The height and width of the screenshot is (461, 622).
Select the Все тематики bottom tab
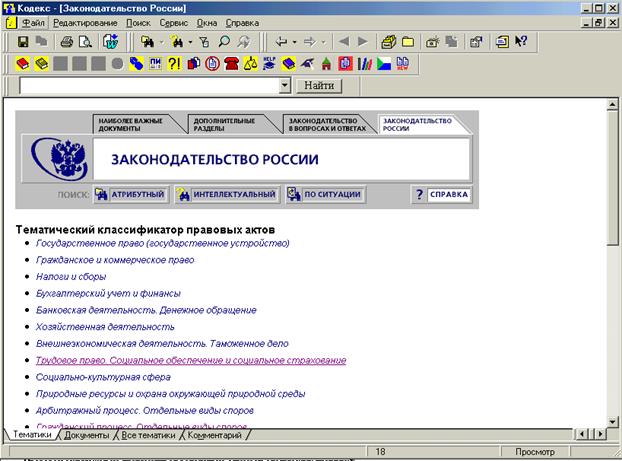click(148, 435)
